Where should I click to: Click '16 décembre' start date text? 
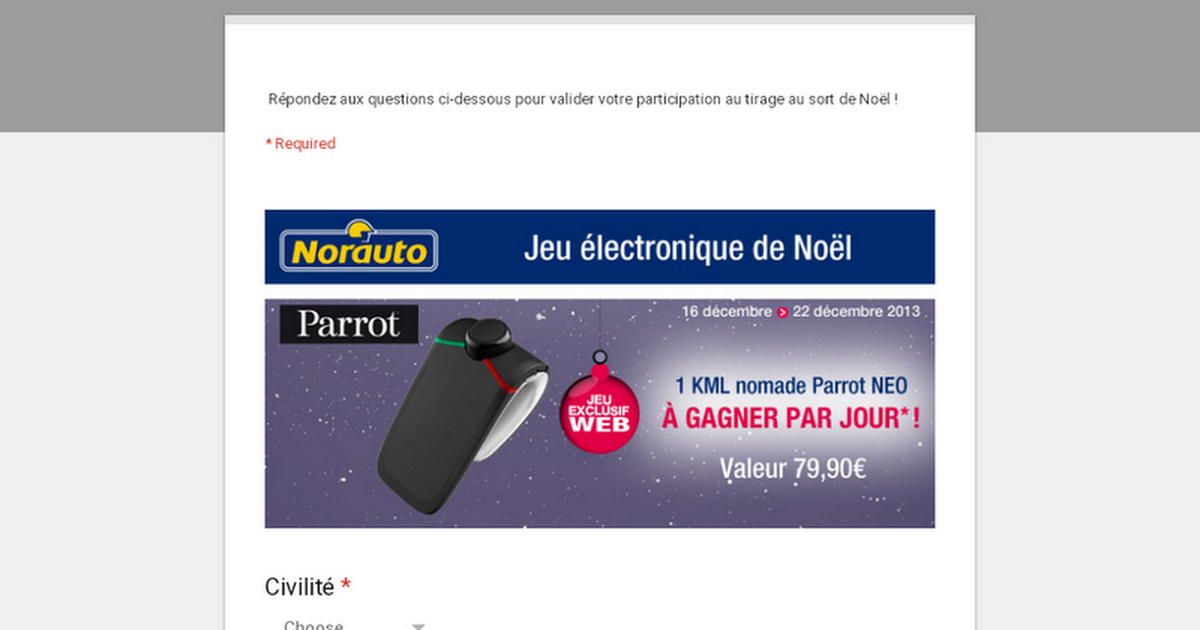coord(727,311)
